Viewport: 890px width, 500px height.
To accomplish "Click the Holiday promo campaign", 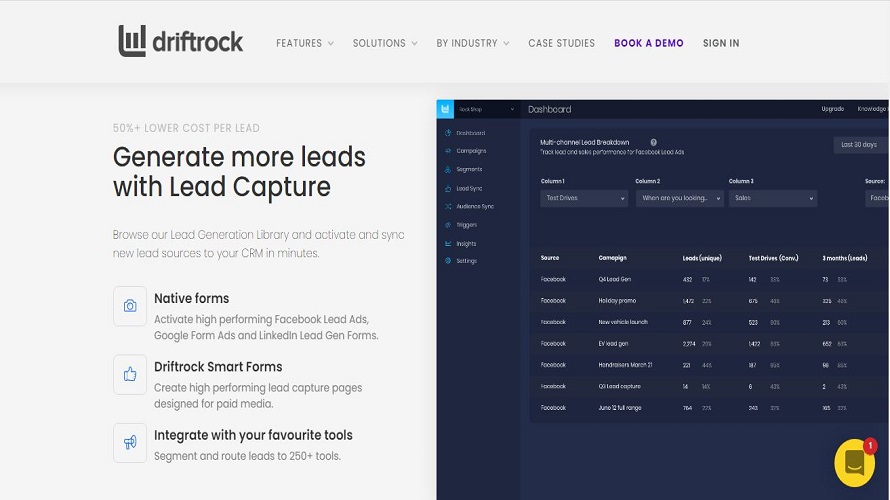I will tap(617, 301).
